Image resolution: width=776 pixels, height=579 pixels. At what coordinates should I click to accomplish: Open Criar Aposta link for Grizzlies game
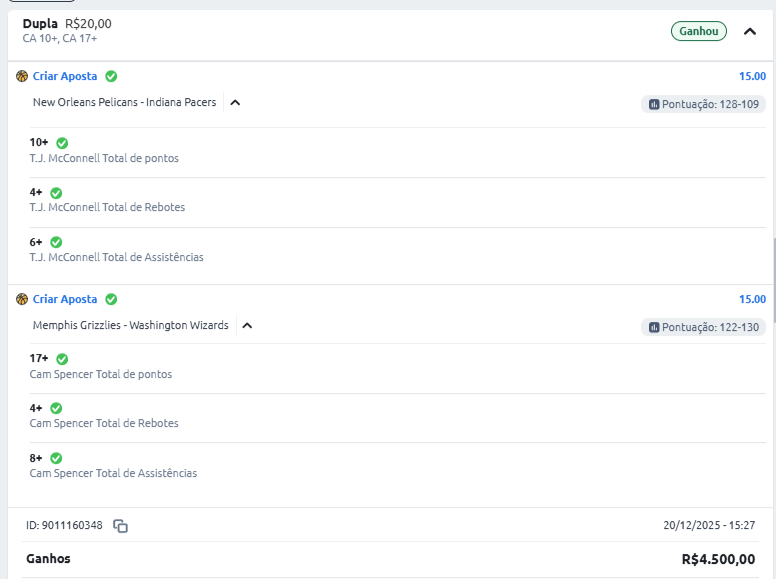65,299
